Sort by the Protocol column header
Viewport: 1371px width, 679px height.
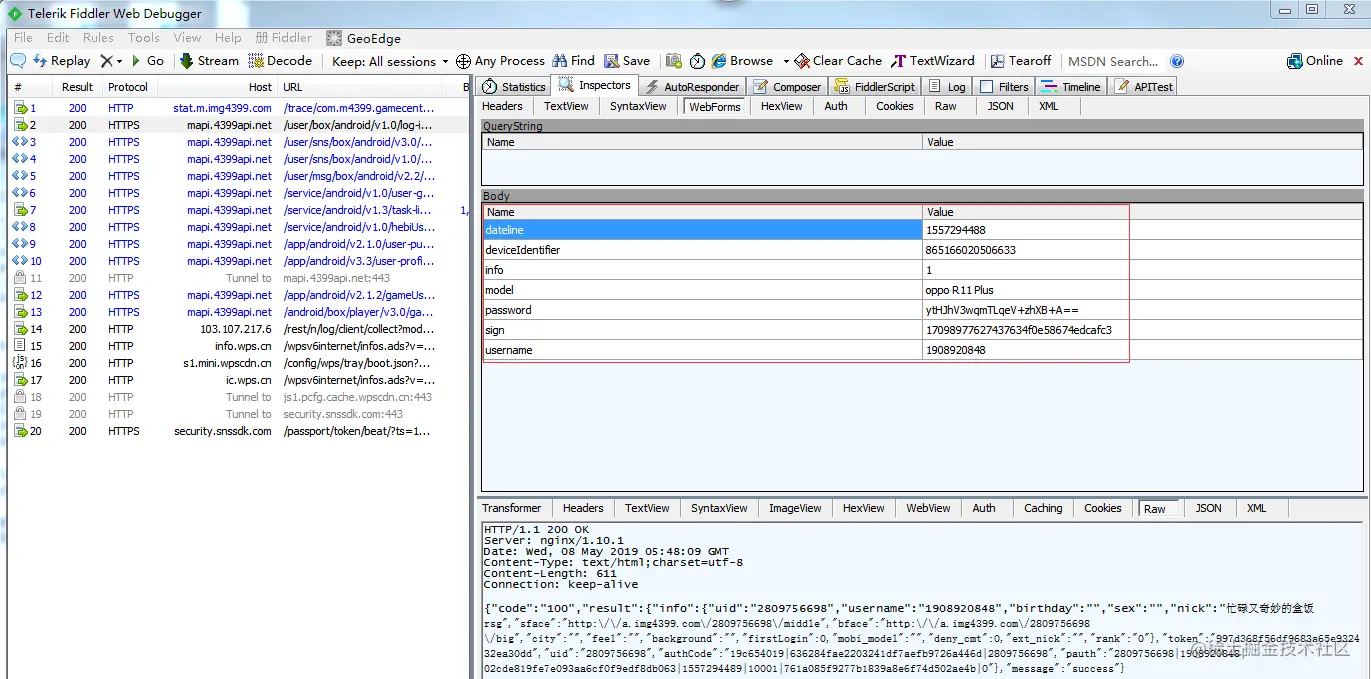(128, 87)
